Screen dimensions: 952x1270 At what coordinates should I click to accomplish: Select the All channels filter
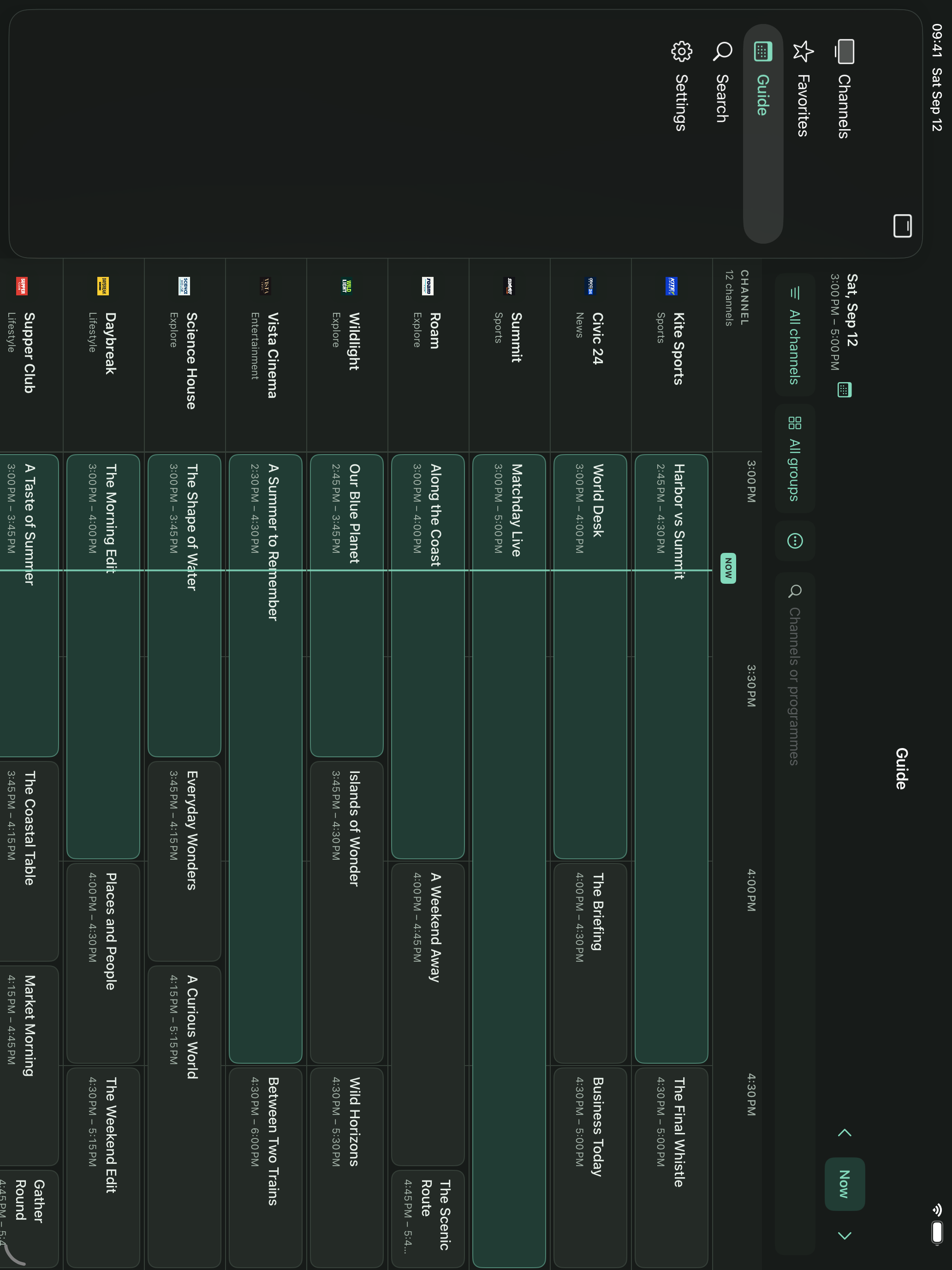(795, 335)
